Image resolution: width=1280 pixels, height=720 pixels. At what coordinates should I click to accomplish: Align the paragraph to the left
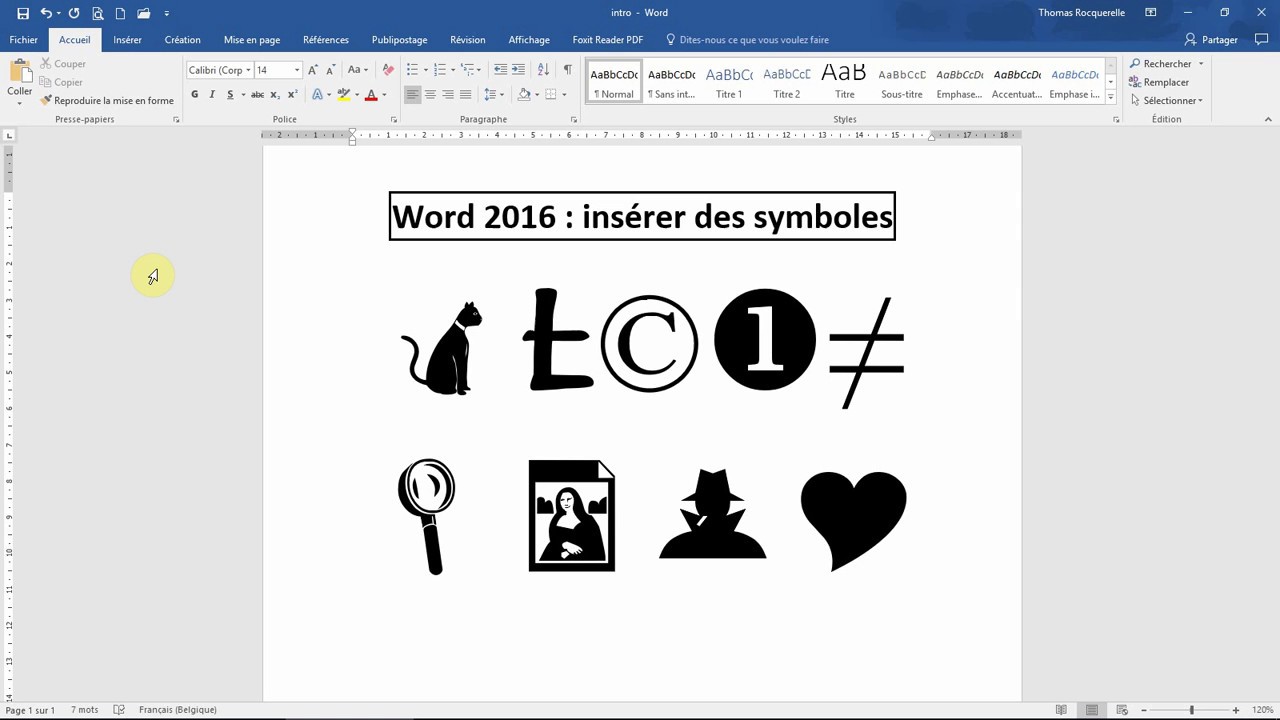412,95
